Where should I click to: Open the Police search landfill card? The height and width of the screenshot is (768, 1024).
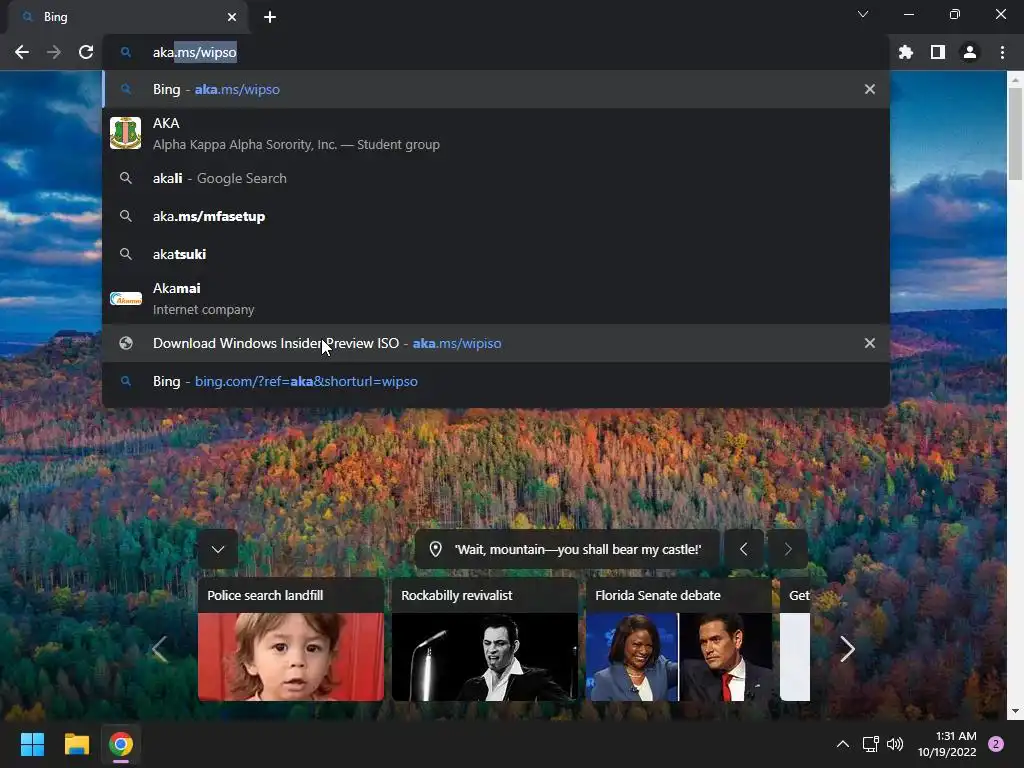pyautogui.click(x=291, y=639)
